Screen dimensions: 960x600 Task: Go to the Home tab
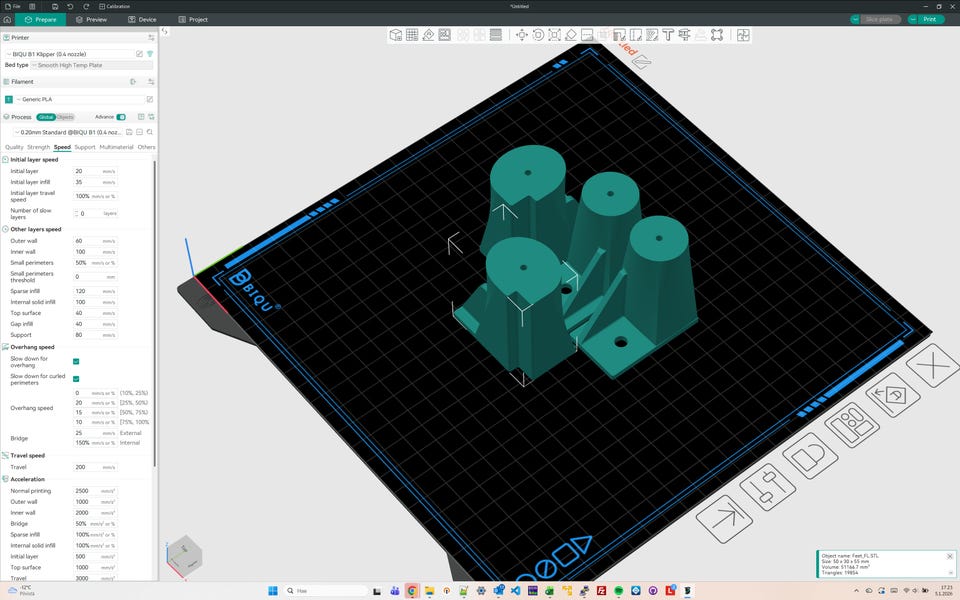coord(7,20)
